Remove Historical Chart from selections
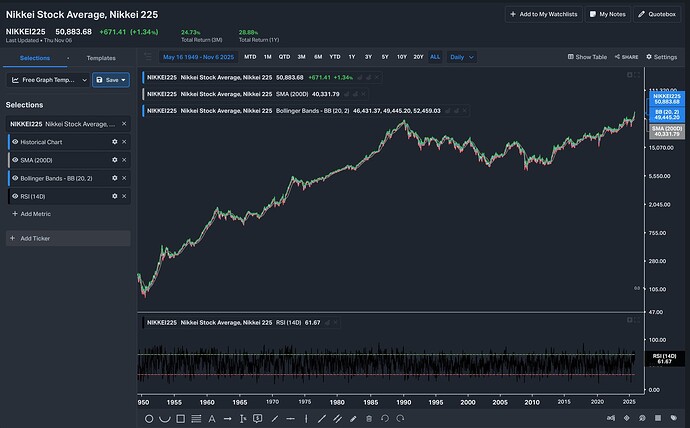Viewport: 690px width, 428px height. point(124,142)
